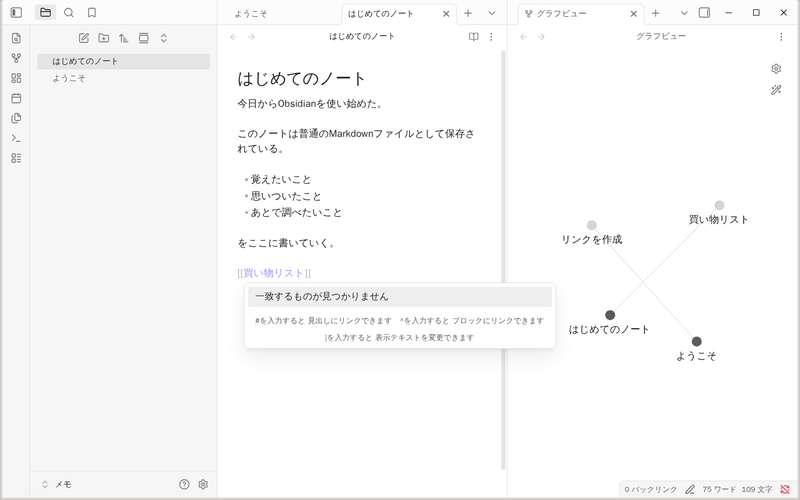Open more options in graph view
Image resolution: width=800 pixels, height=500 pixels.
[781, 37]
